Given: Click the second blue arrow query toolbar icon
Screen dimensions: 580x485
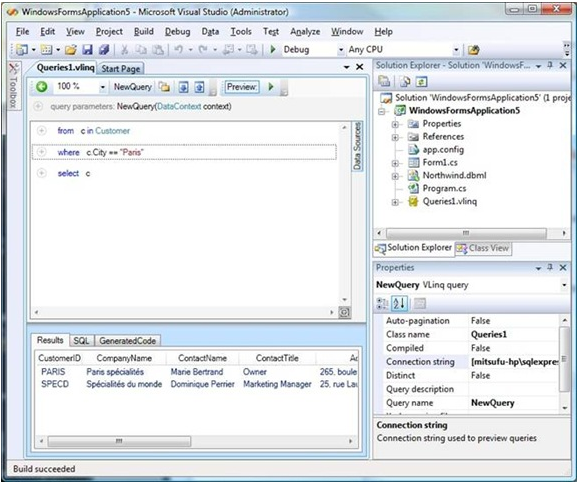Looking at the screenshot, I should [x=199, y=87].
